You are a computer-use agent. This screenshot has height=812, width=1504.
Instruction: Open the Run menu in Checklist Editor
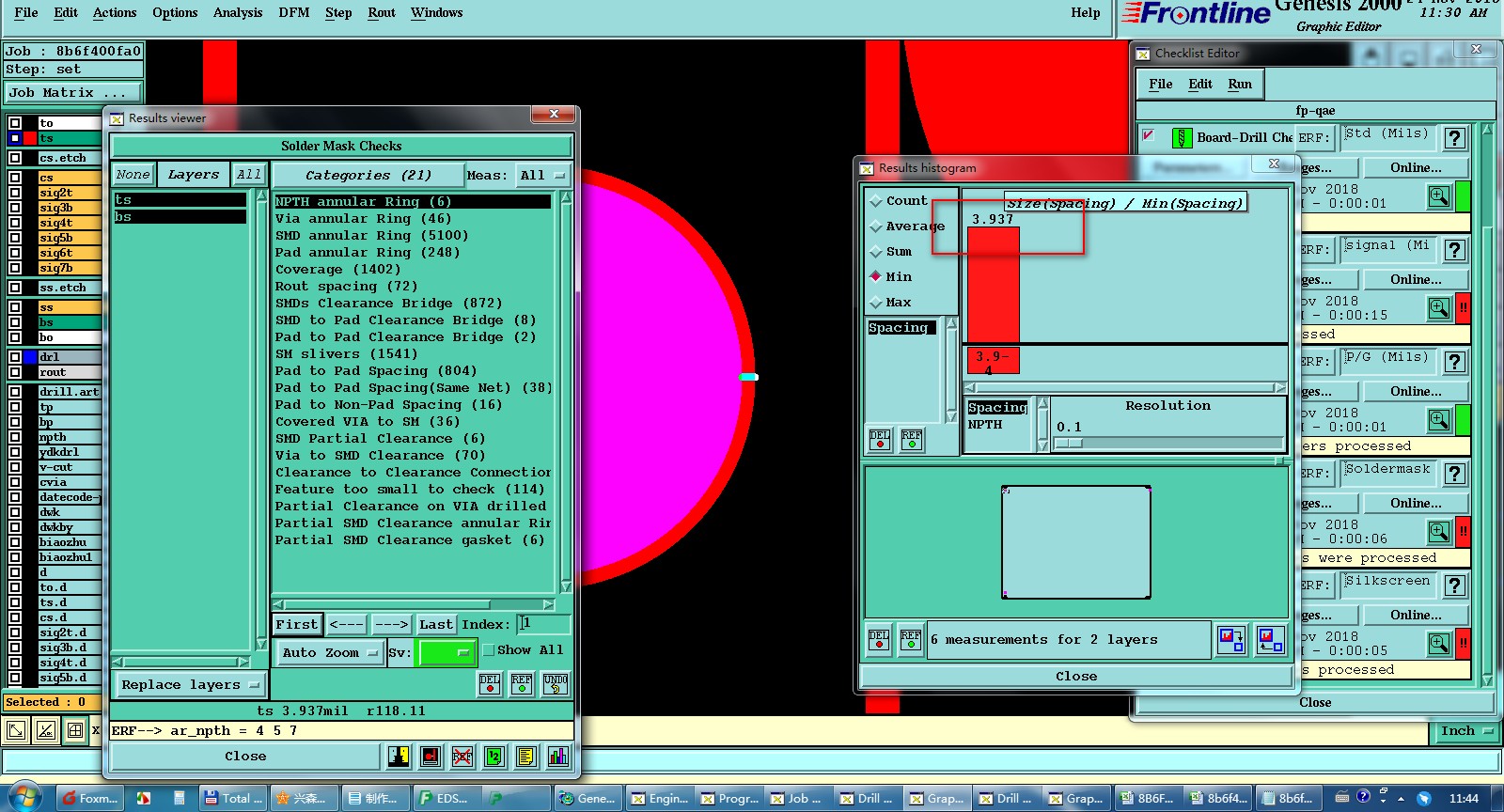(x=1240, y=85)
